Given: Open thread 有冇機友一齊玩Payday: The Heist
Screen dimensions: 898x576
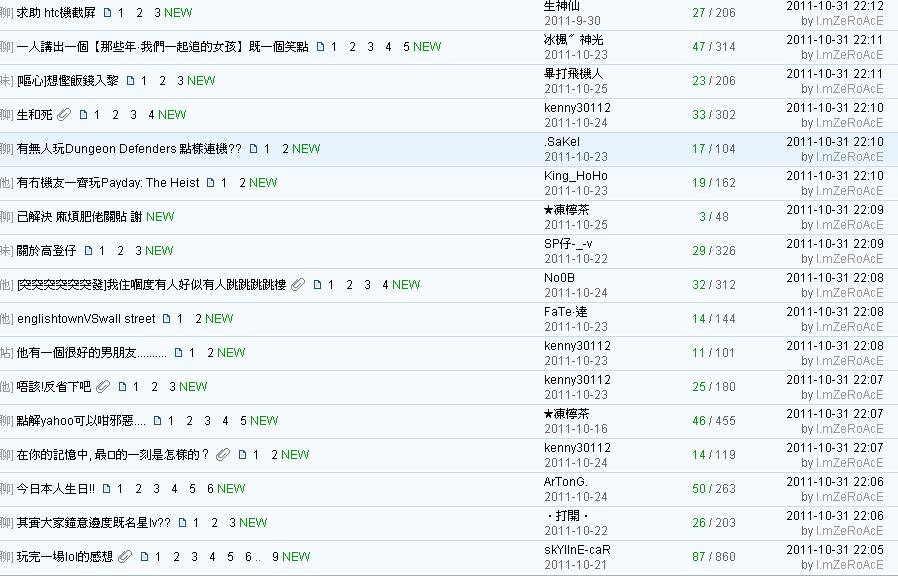Looking at the screenshot, I should [108, 183].
